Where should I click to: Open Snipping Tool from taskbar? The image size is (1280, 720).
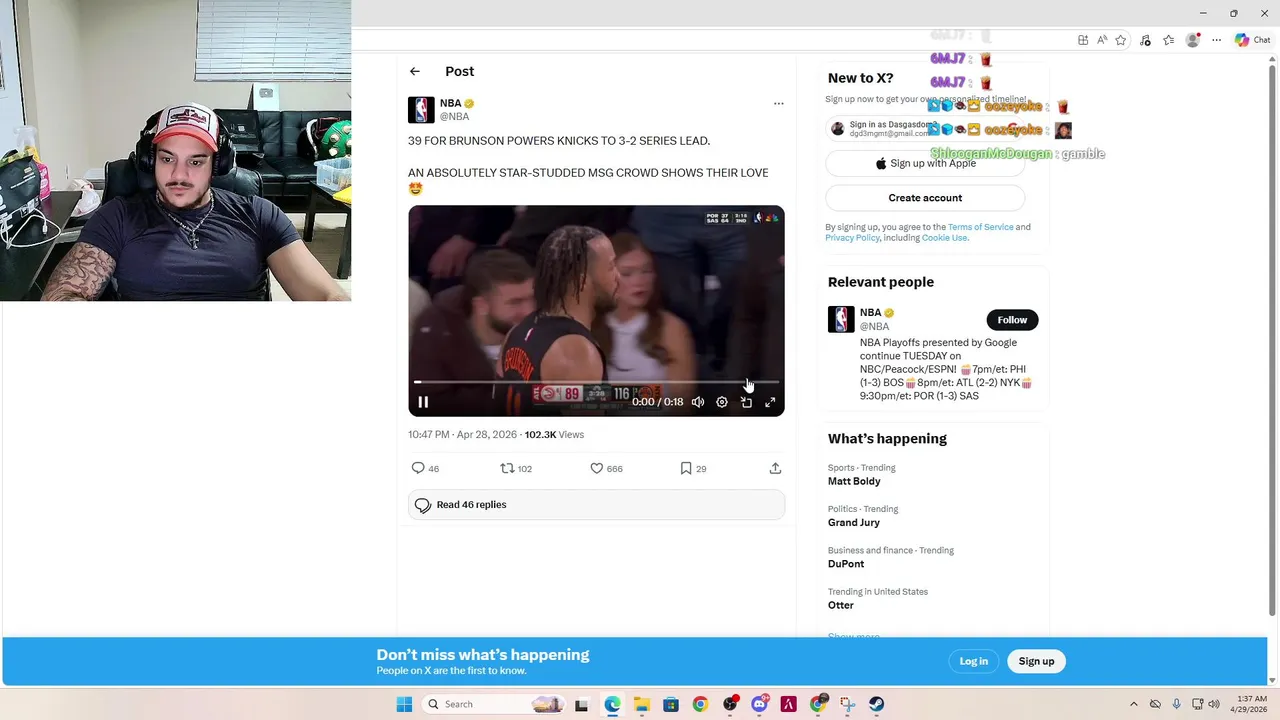tap(848, 704)
